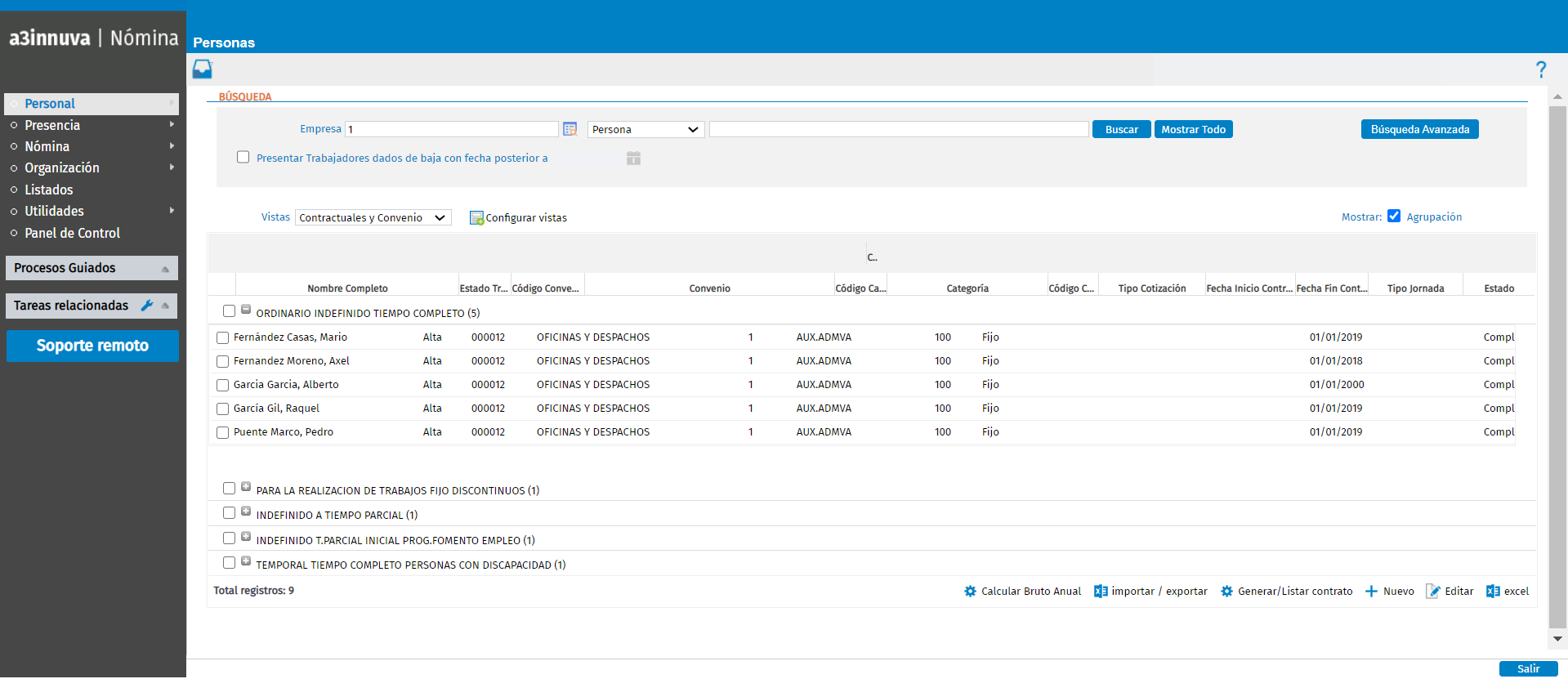This screenshot has height=679, width=1568.
Task: Click the importar / exportar Excel icon
Action: 1101,592
